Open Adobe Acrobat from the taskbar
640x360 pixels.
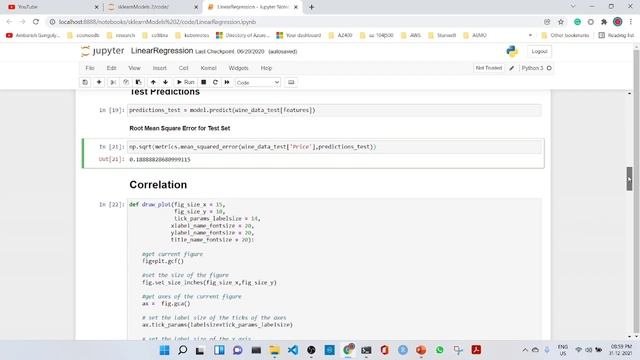(x=476, y=350)
